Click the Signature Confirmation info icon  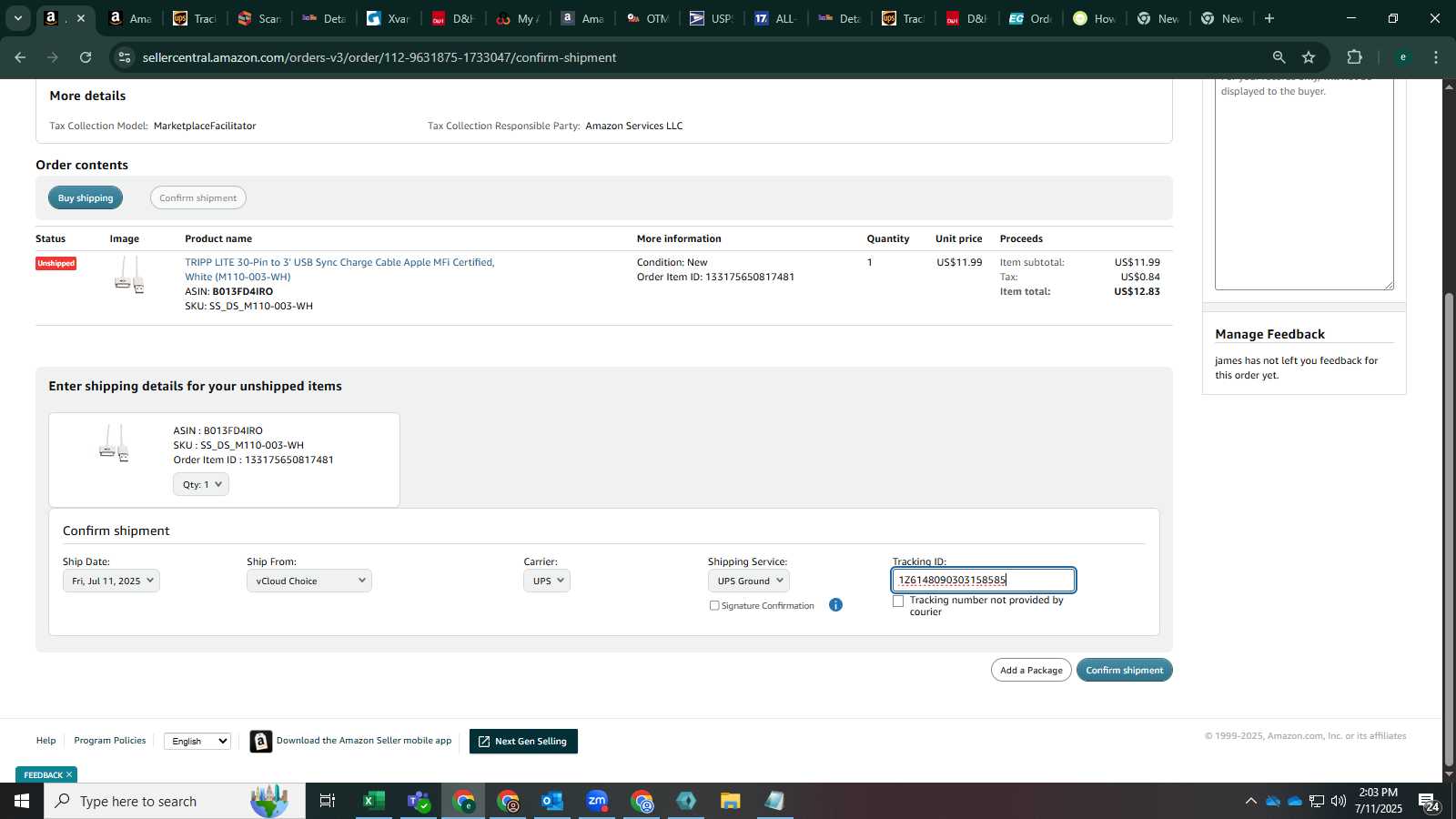click(835, 605)
